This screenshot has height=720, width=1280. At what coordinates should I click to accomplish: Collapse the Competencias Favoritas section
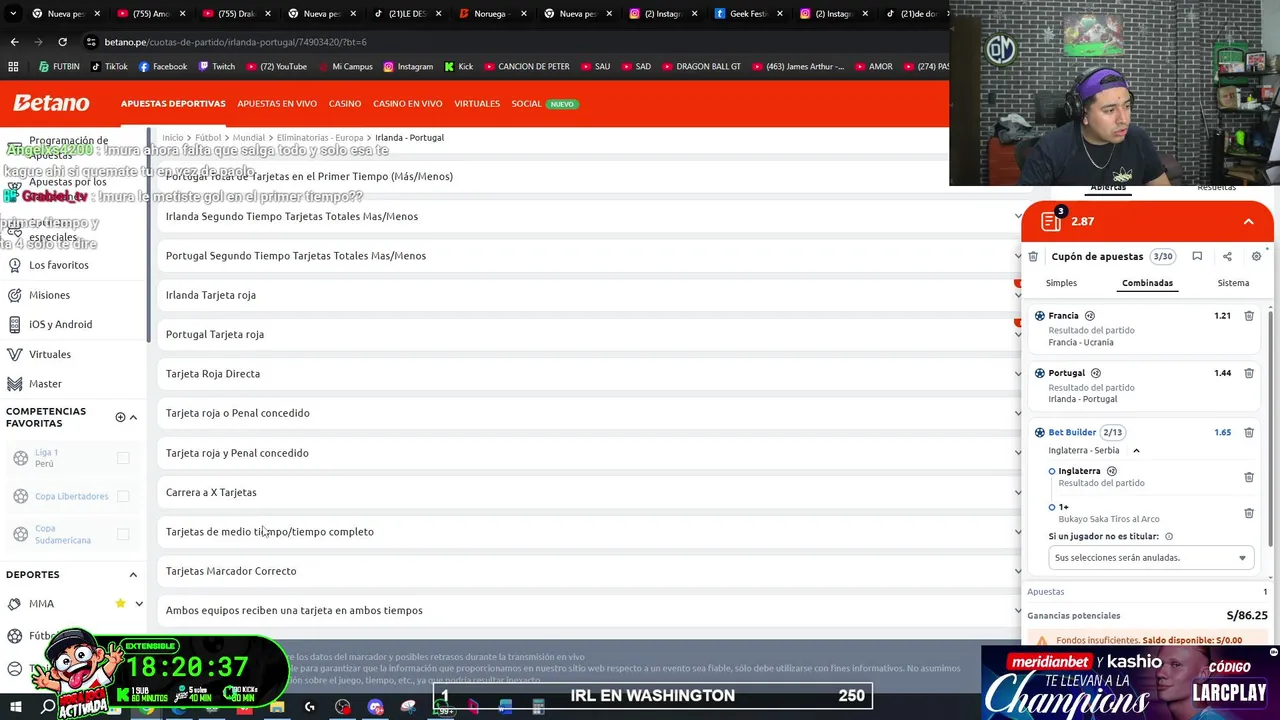tap(133, 417)
